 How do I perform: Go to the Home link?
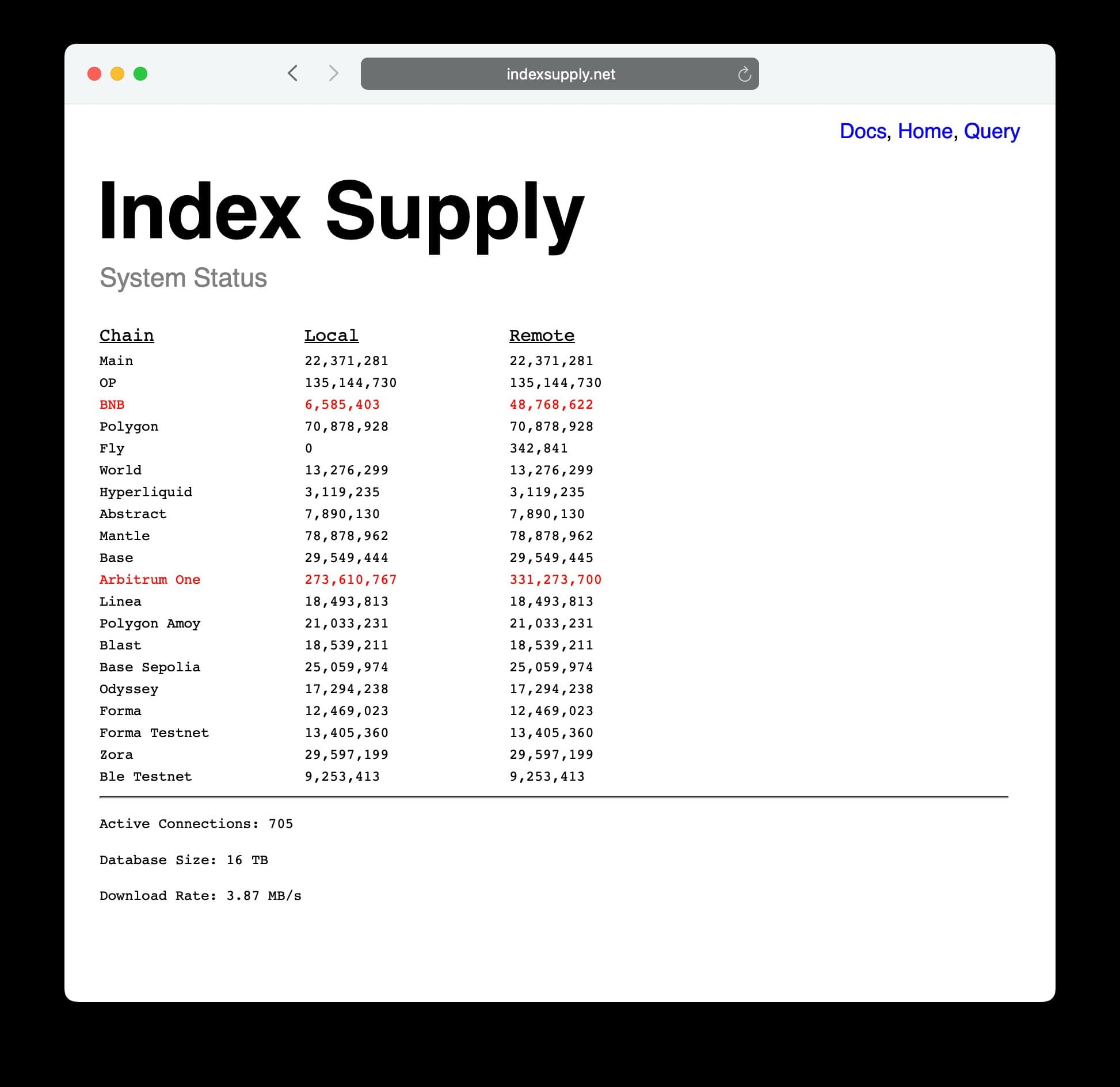pyautogui.click(x=925, y=131)
